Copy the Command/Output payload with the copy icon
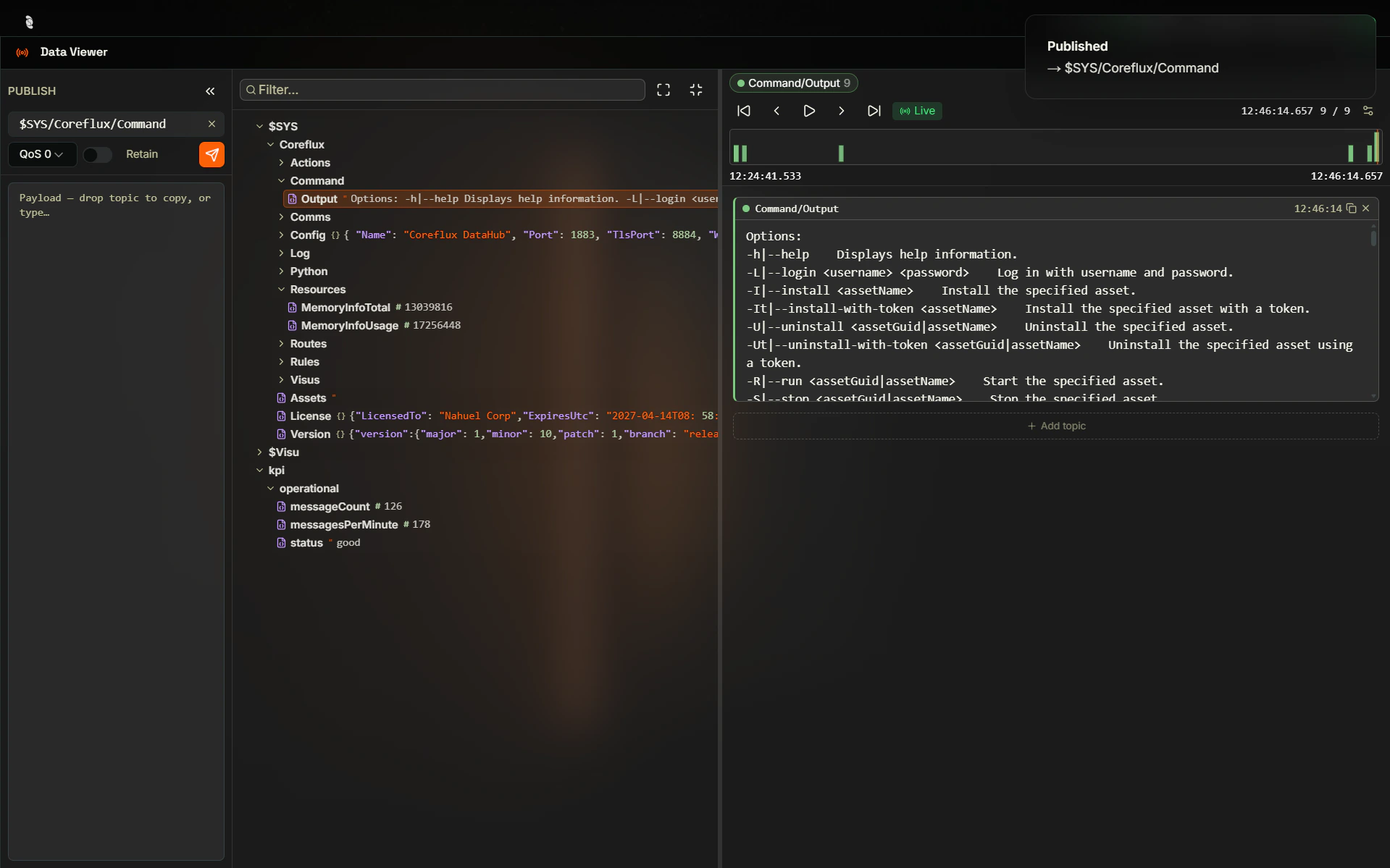The width and height of the screenshot is (1390, 868). pyautogui.click(x=1352, y=208)
